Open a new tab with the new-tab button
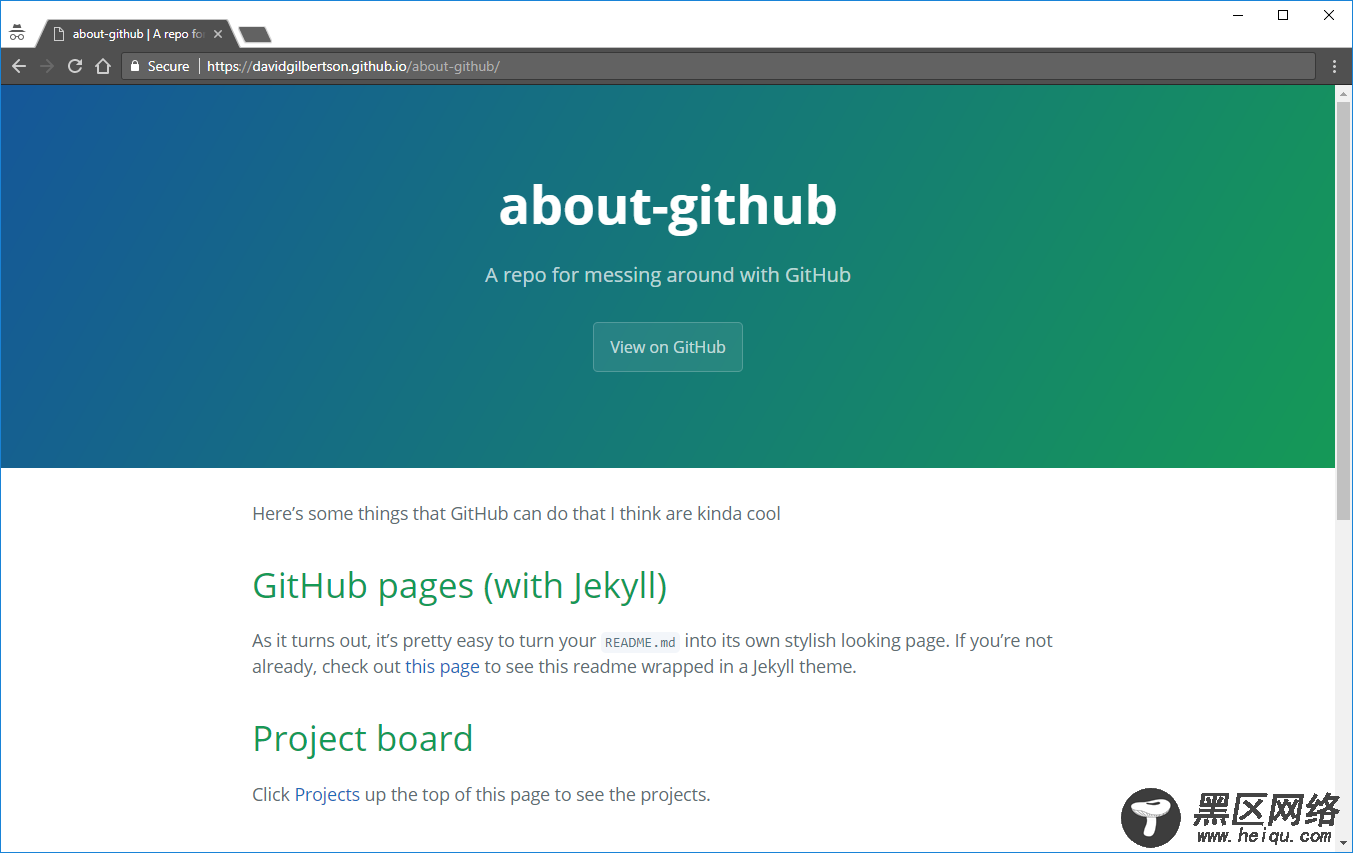Viewport: 1353px width, 853px height. [255, 35]
